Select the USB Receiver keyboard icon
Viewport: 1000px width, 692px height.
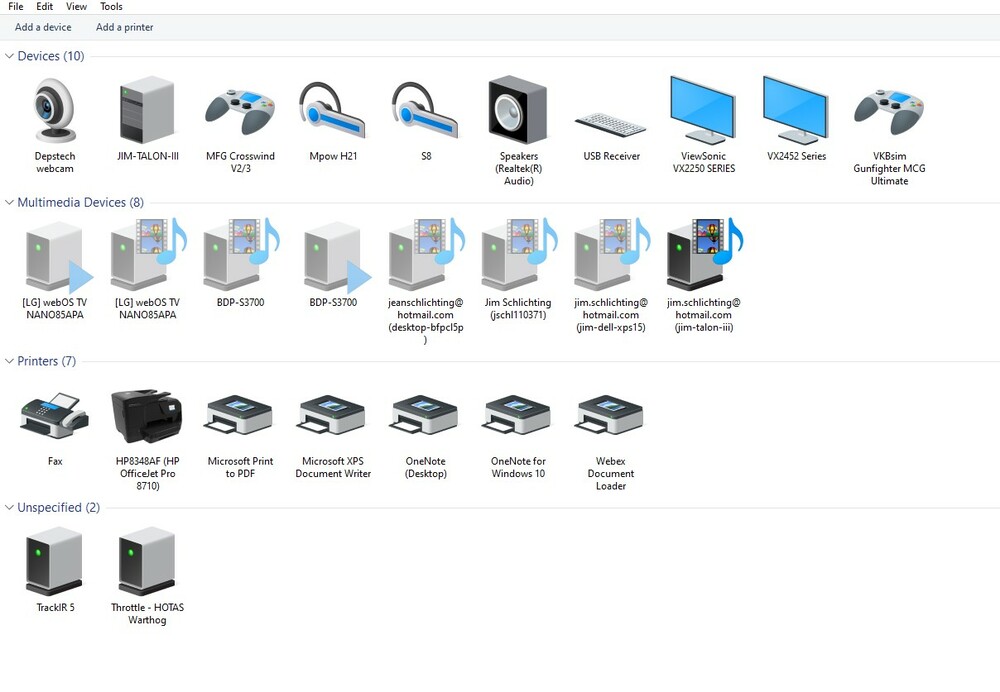(x=610, y=124)
